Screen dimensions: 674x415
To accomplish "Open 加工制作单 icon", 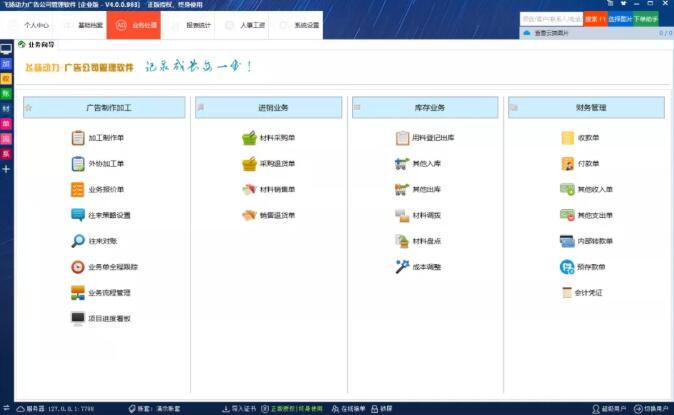I will (x=78, y=138).
